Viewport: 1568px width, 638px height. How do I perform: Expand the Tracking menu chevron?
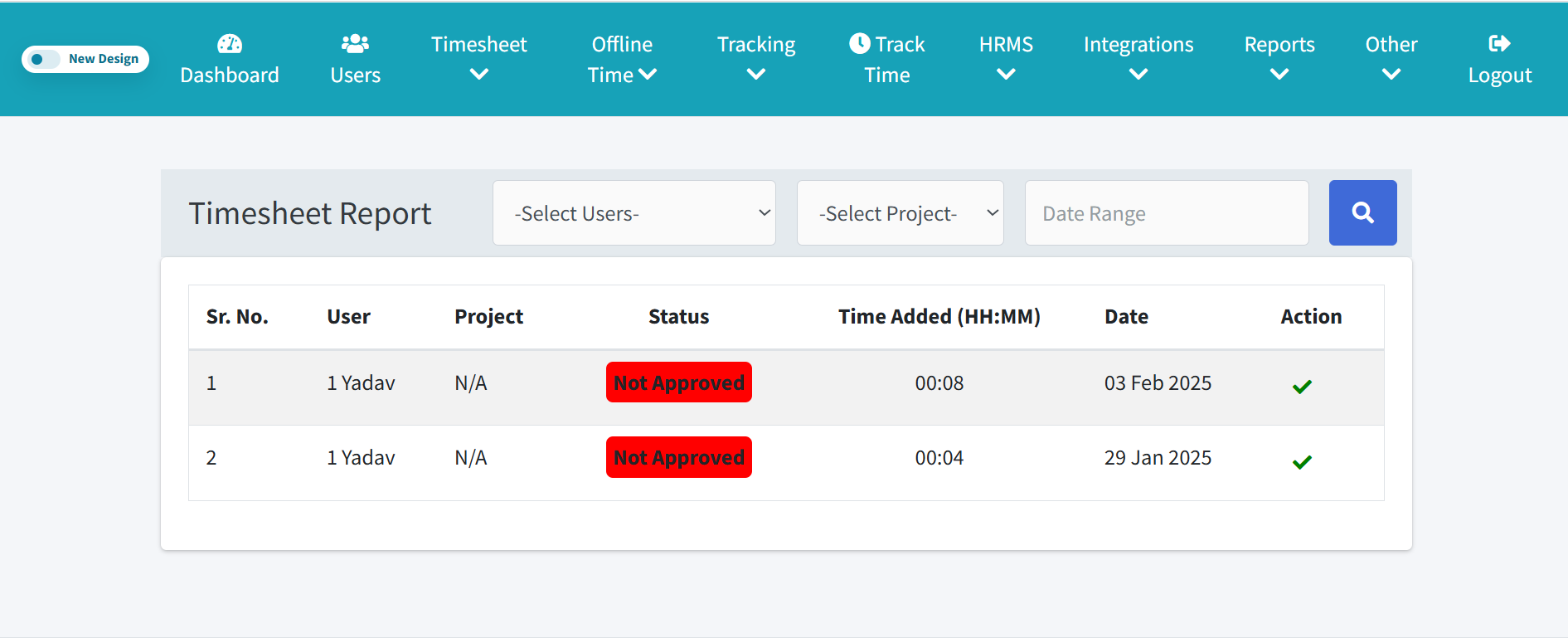[x=755, y=75]
